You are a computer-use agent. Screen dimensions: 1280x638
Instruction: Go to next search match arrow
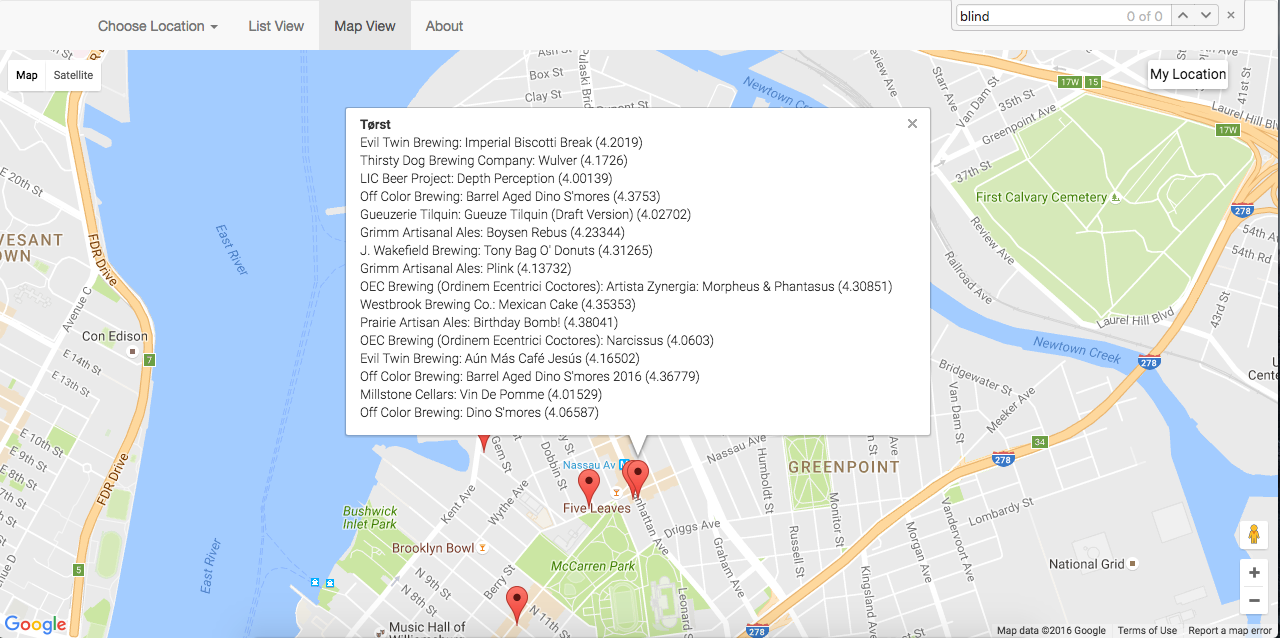1207,15
